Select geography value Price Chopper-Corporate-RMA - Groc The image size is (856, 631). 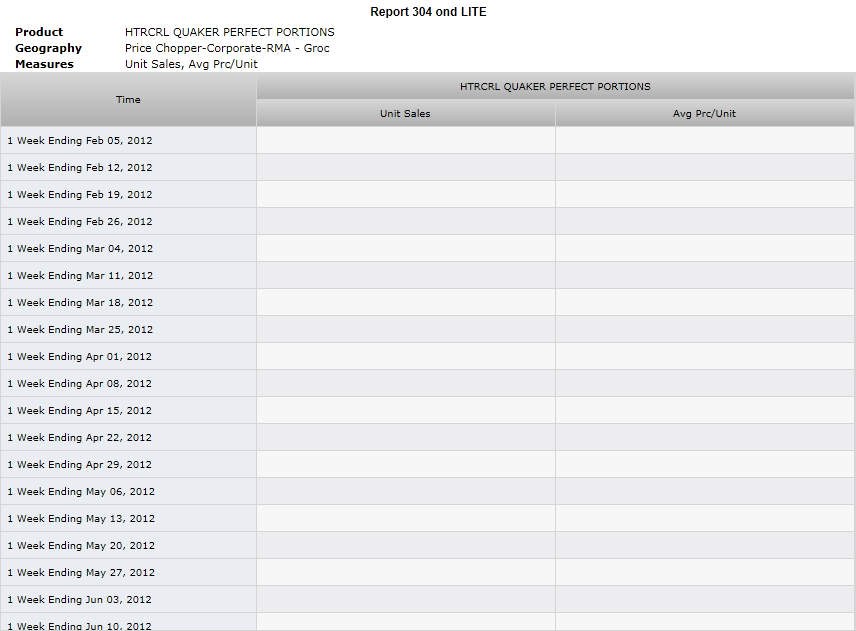227,48
